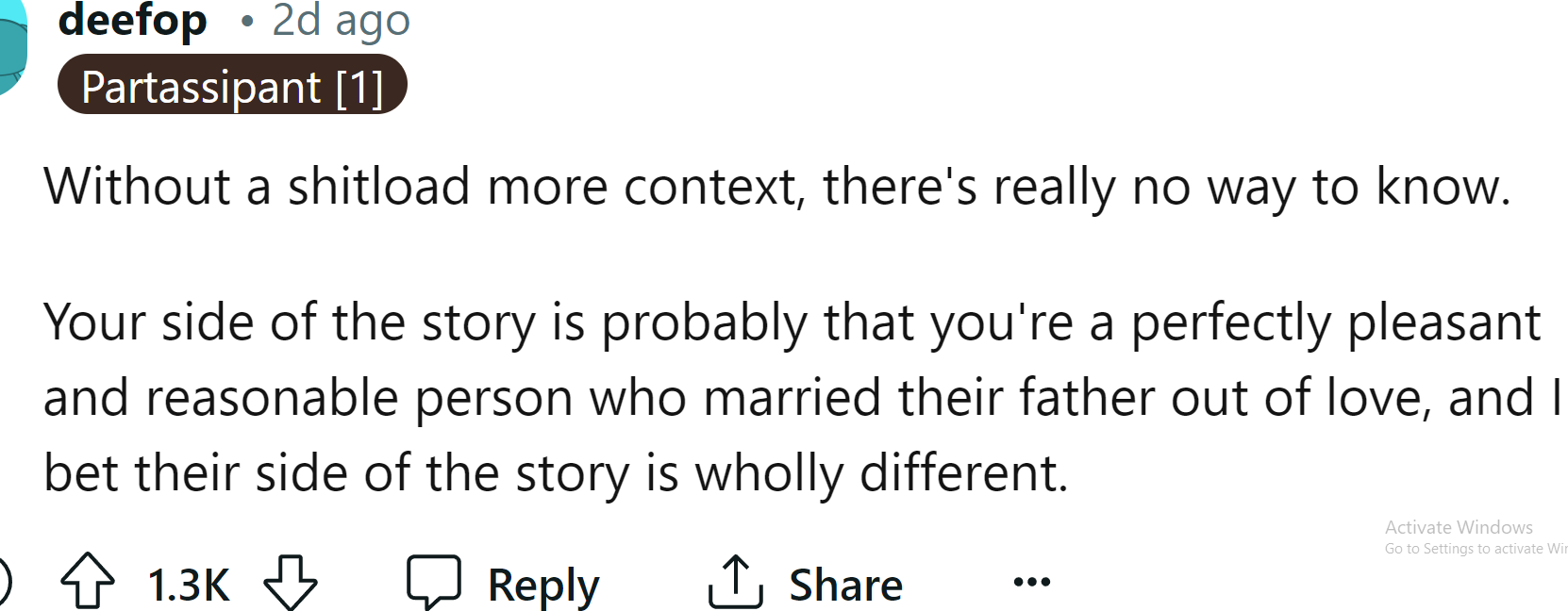Click the Partassipant [1] flair badge
1568x611 pixels.
click(232, 86)
